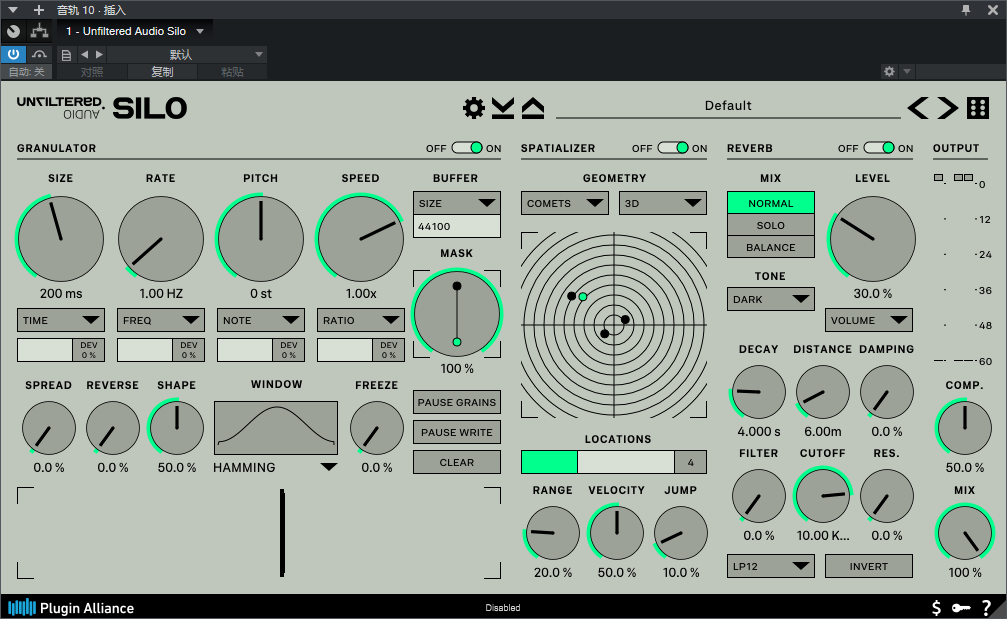Select BALANCE reverb mix mode
This screenshot has height=619, width=1007.
[771, 247]
